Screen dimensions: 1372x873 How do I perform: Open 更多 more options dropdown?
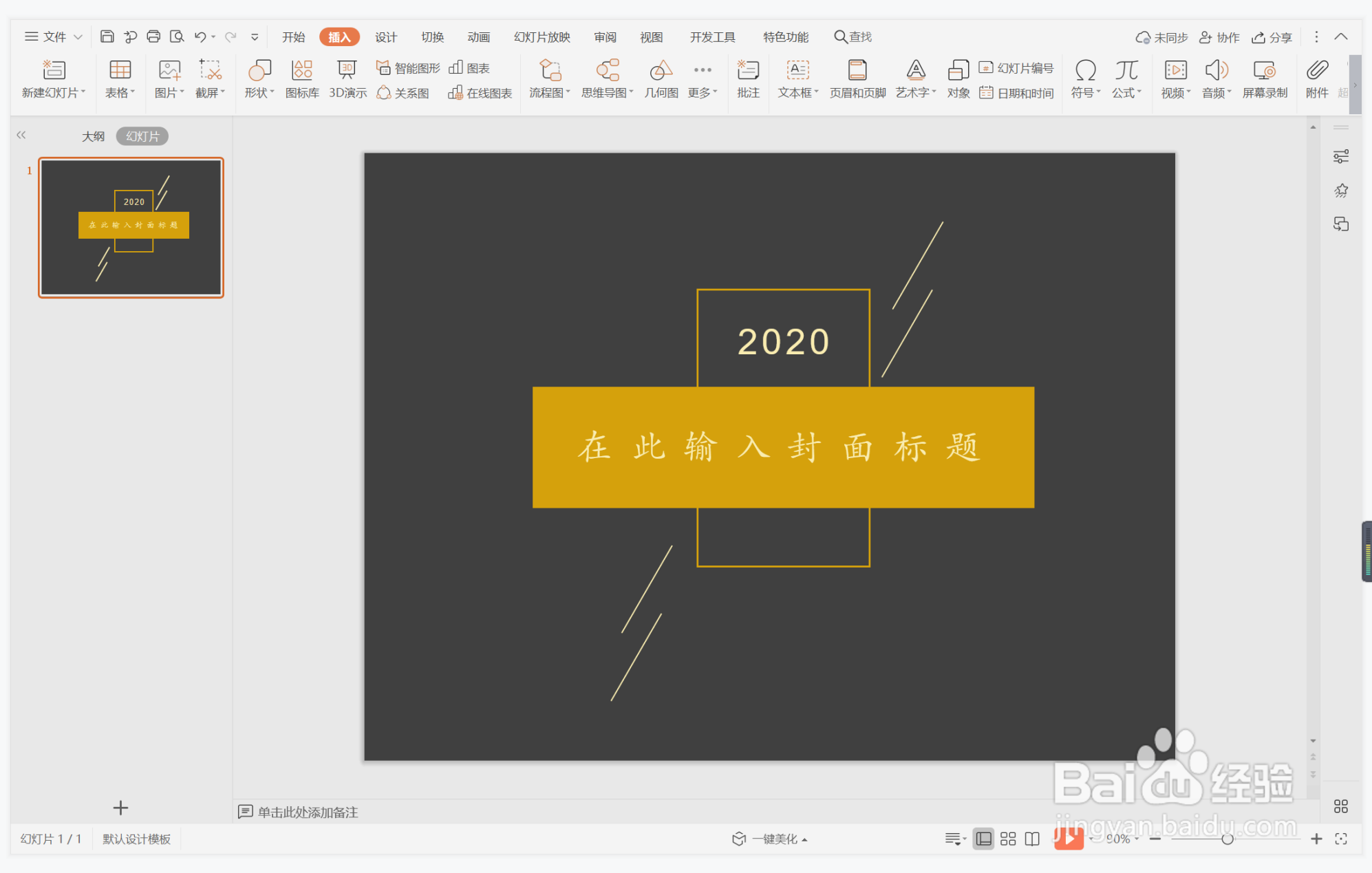[703, 79]
